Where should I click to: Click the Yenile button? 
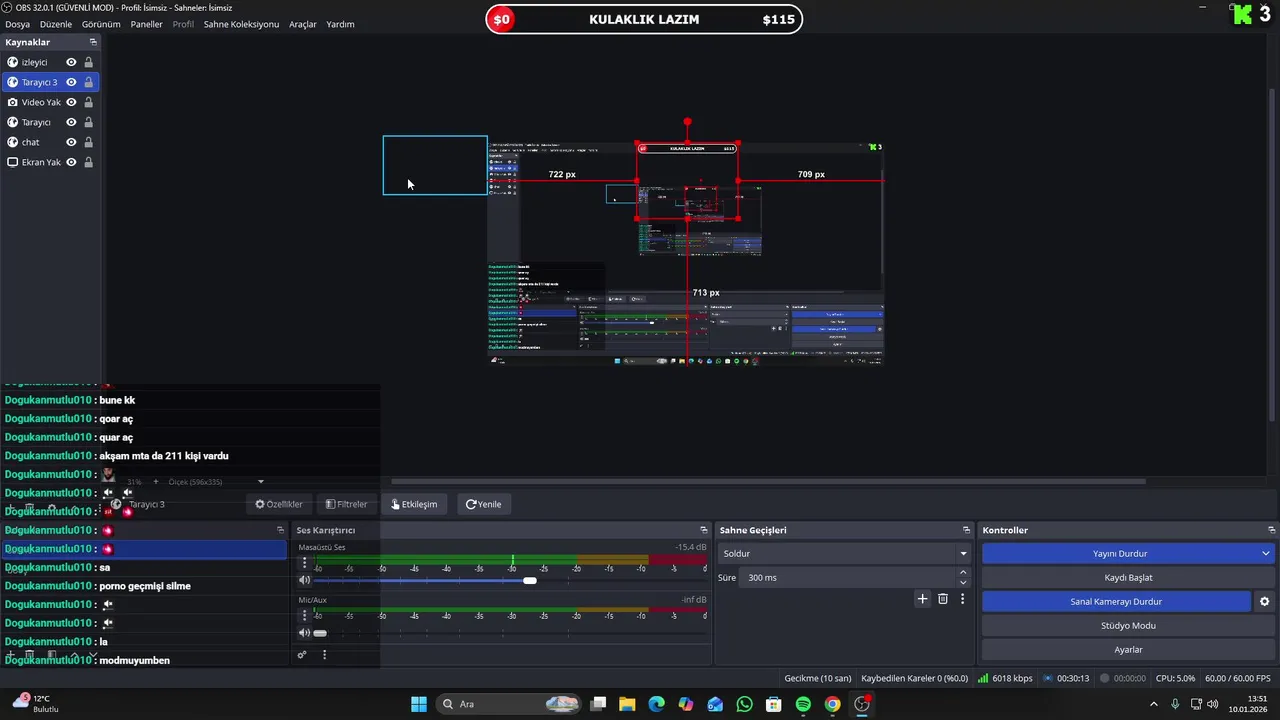[484, 504]
